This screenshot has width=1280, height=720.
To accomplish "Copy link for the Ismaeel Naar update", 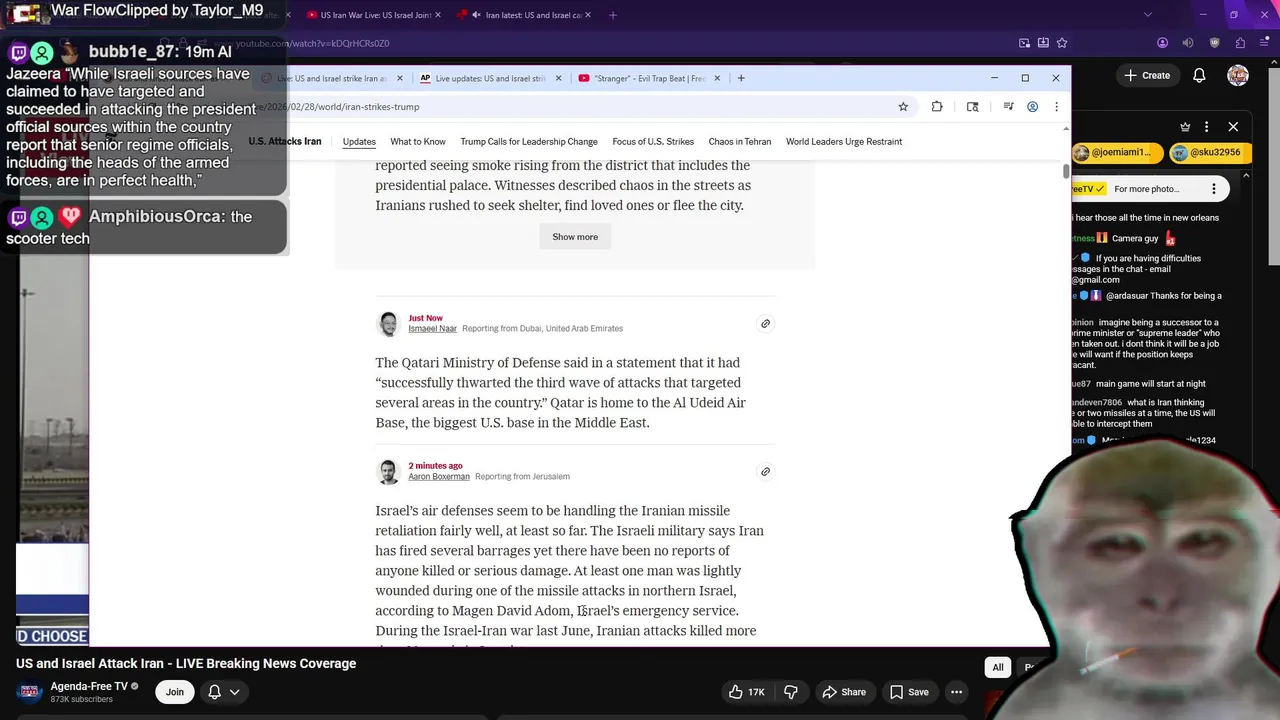I will pos(765,324).
